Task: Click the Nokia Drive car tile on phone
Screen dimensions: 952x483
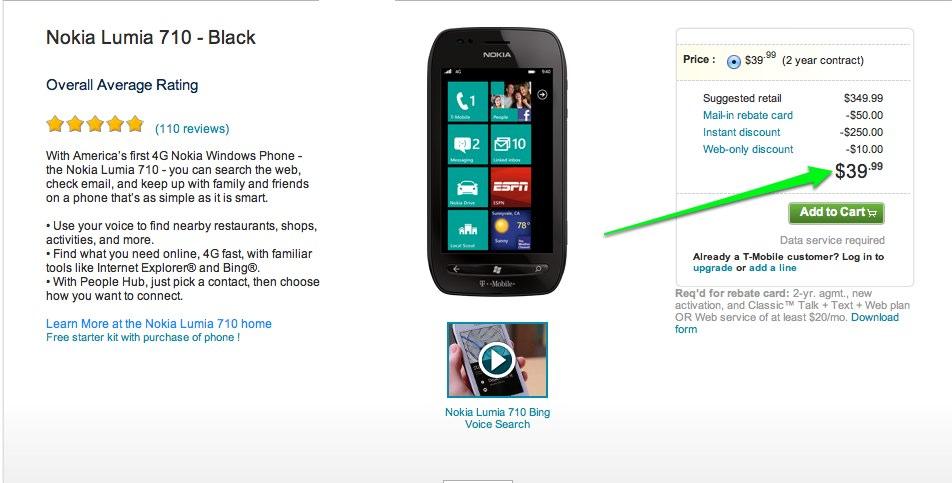Action: (468, 187)
